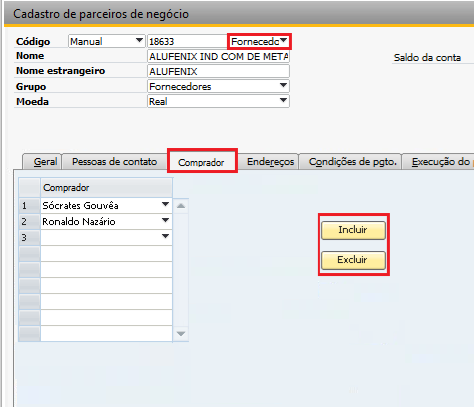The height and width of the screenshot is (408, 474).
Task: Click the Incluir button
Action: point(353,230)
